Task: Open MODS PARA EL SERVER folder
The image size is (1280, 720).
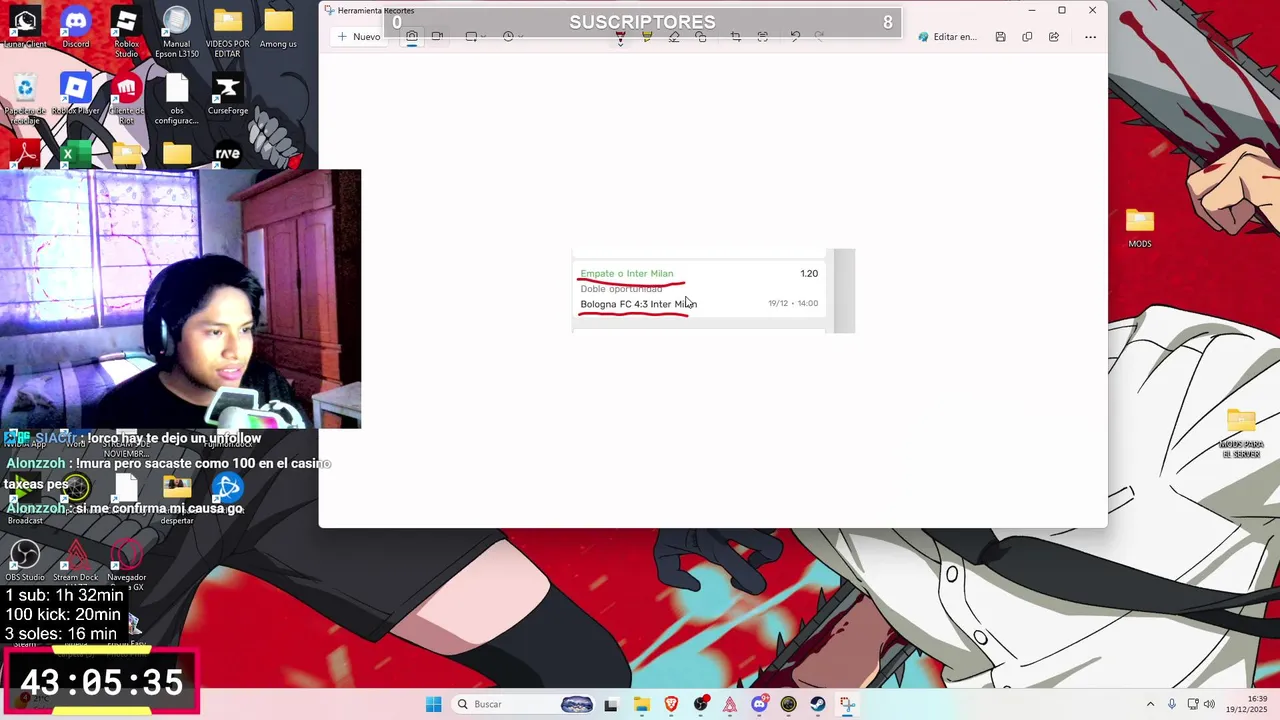Action: [1241, 433]
